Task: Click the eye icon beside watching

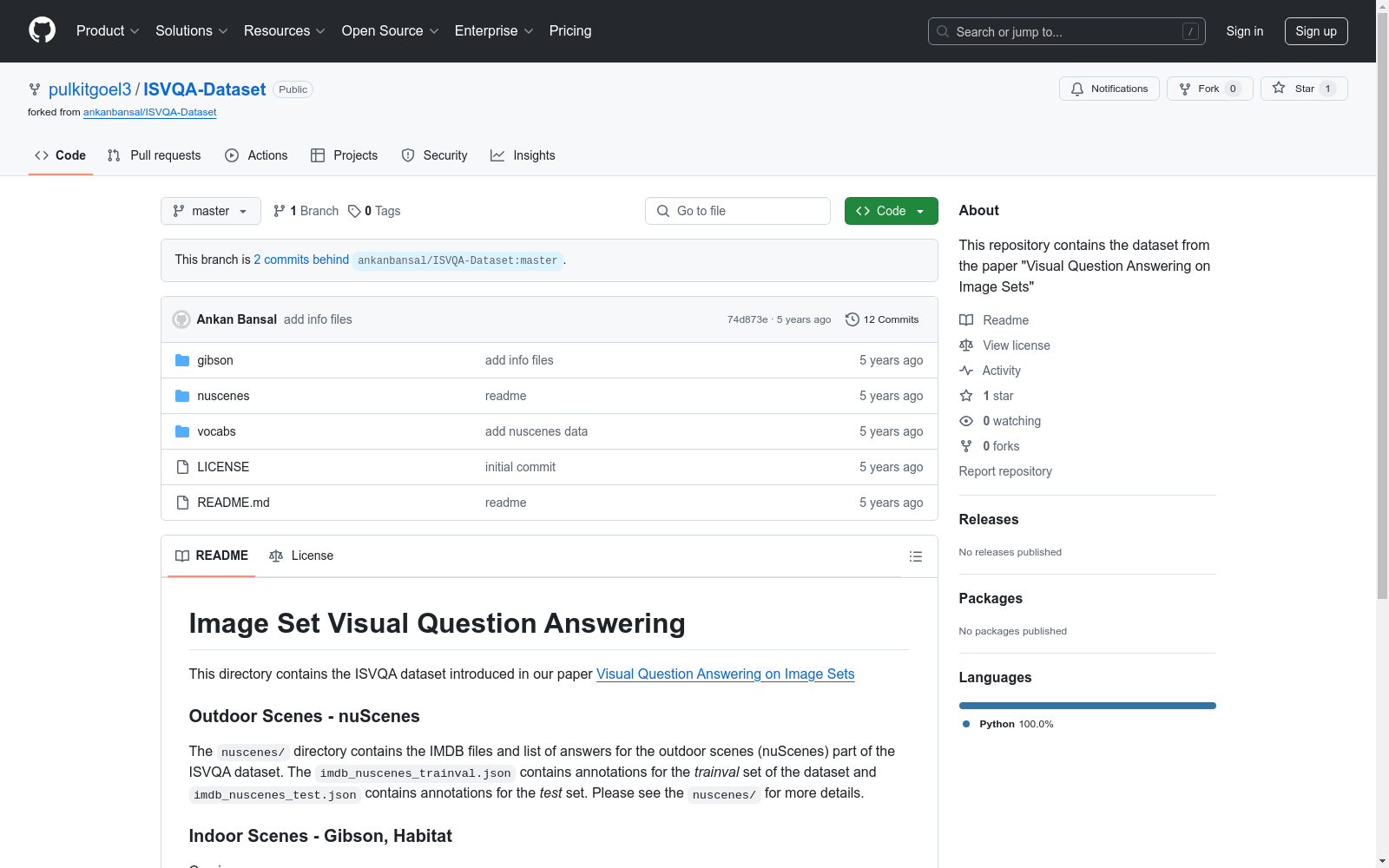Action: (x=966, y=421)
